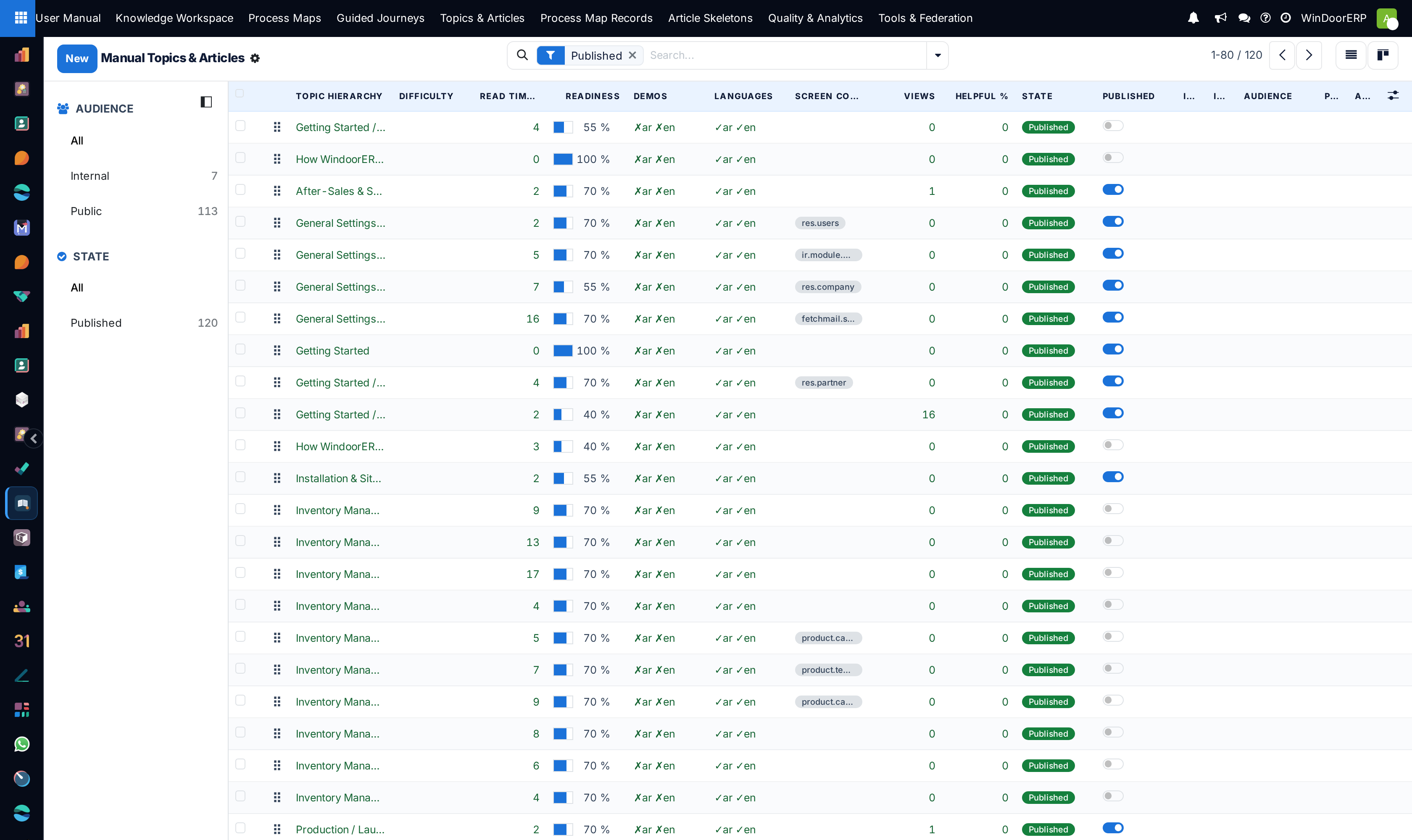The width and height of the screenshot is (1412, 840).
Task: Sort by State column header
Action: click(x=1037, y=96)
